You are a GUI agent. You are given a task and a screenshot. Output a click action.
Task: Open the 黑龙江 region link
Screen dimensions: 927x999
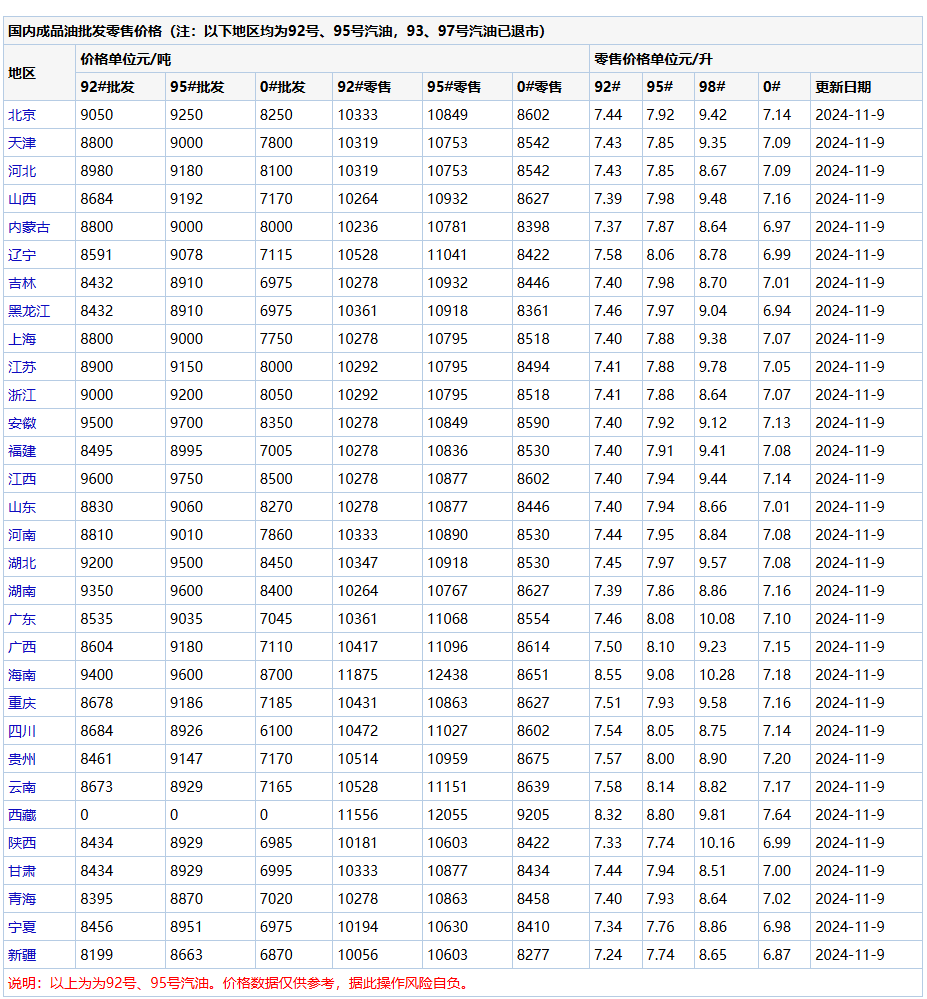point(29,312)
